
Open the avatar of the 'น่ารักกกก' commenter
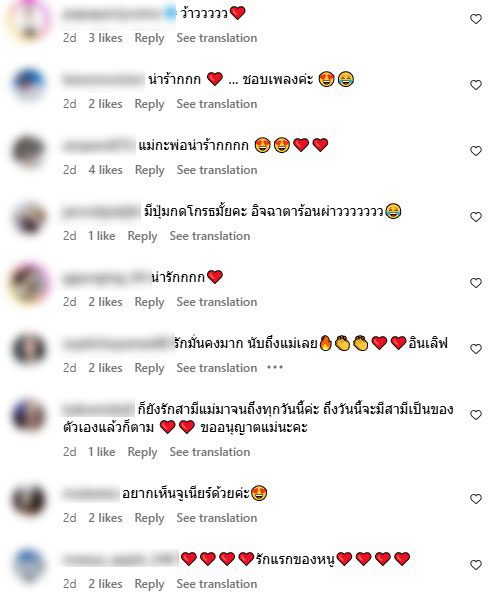[29, 283]
